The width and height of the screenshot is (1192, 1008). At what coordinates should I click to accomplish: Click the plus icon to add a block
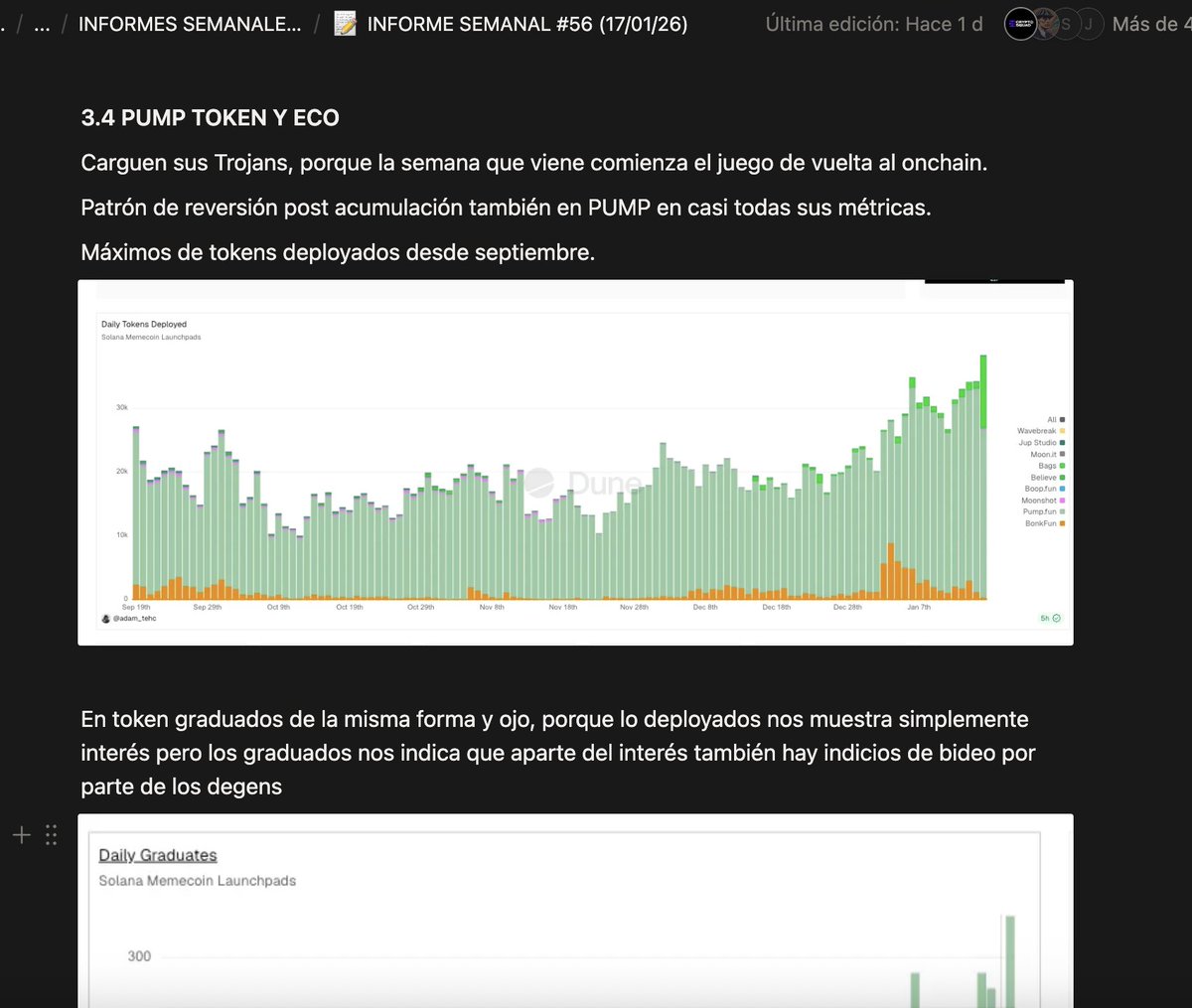(22, 835)
